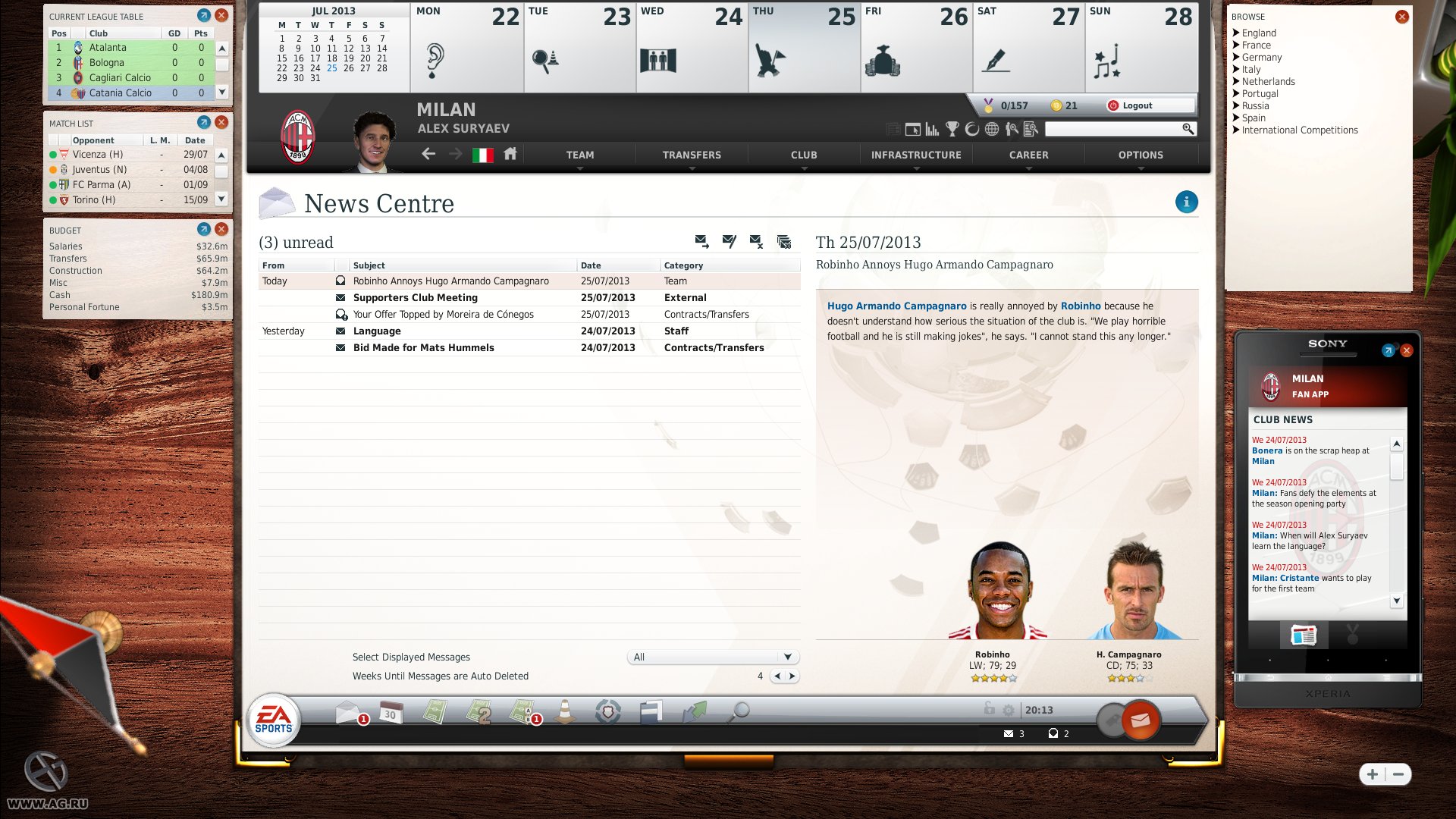Image resolution: width=1456 pixels, height=819 pixels.
Task: Follow the Robinho link in the article
Action: (1081, 306)
